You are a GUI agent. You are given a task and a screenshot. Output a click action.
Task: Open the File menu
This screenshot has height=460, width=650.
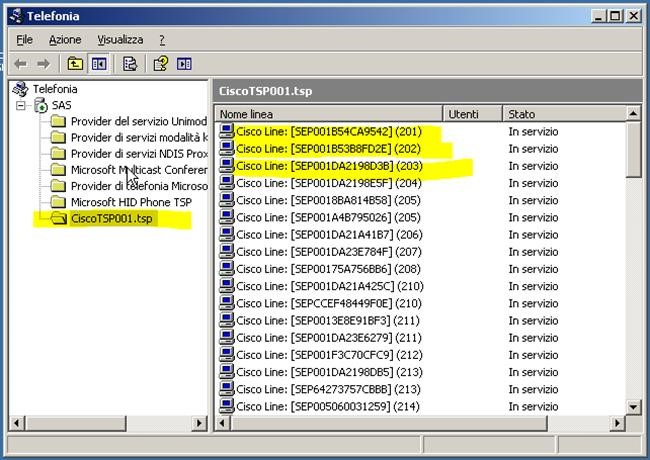pyautogui.click(x=25, y=39)
